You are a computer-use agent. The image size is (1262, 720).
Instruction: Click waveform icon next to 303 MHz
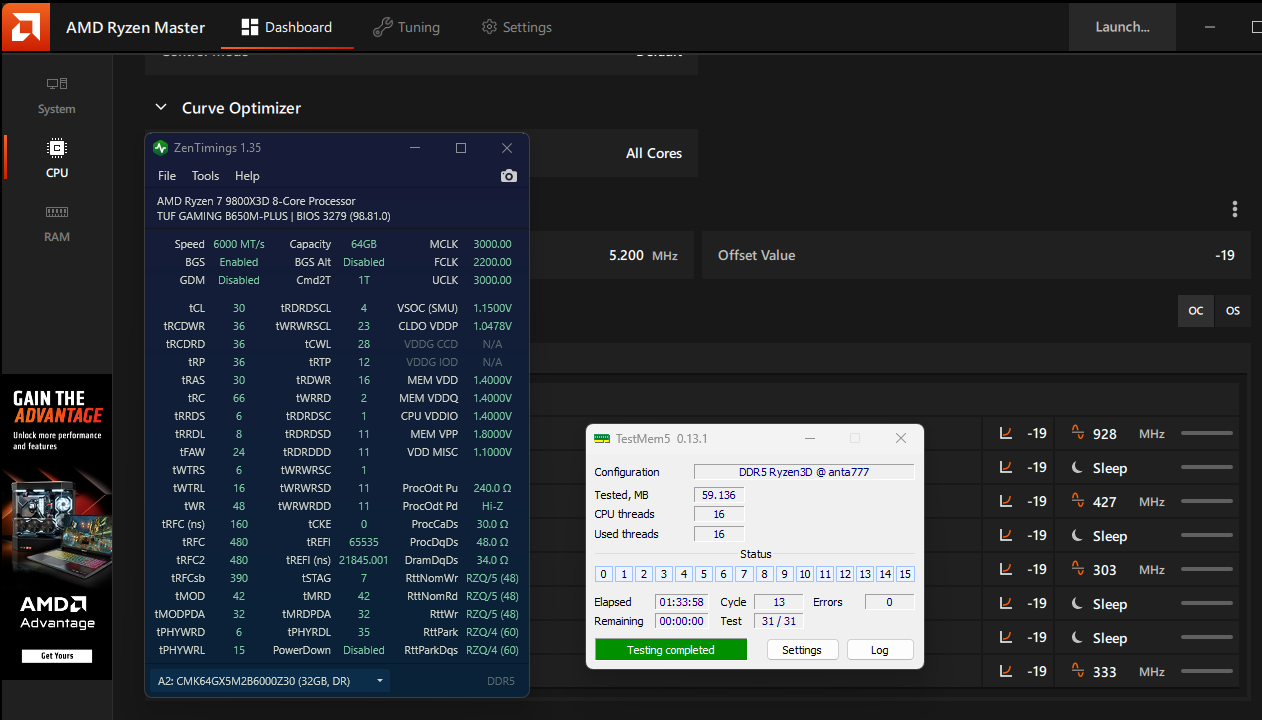(x=1078, y=569)
